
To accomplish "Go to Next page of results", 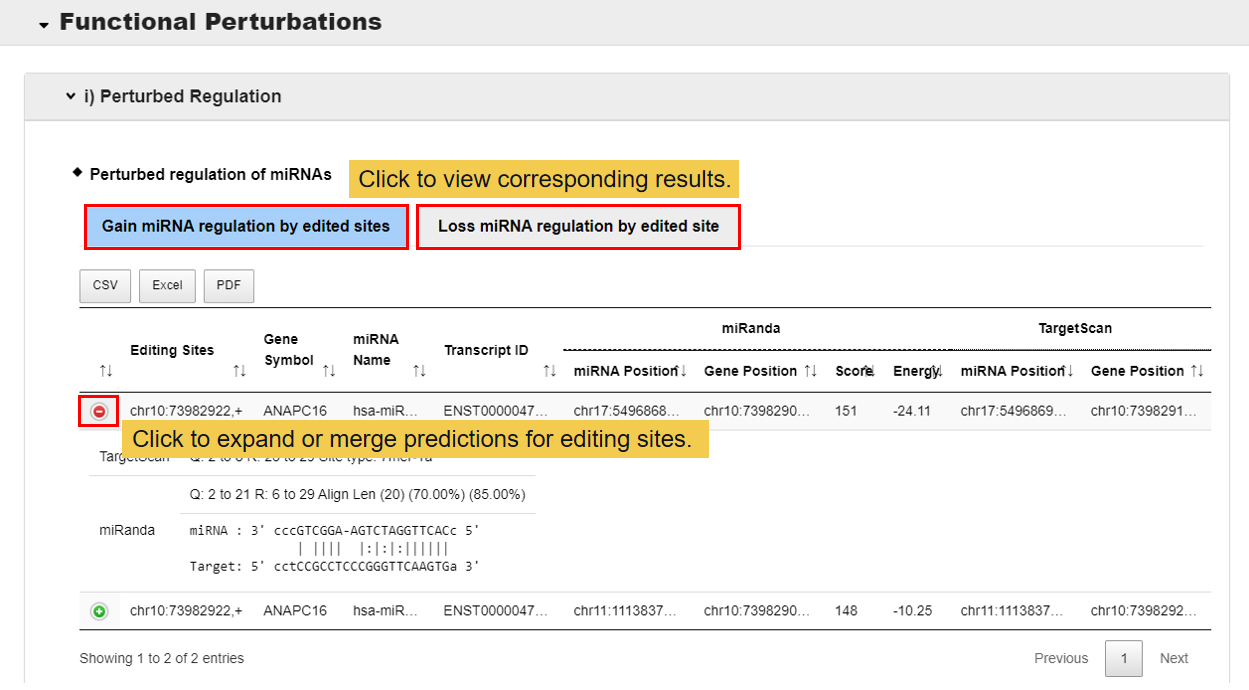I will click(x=1173, y=658).
